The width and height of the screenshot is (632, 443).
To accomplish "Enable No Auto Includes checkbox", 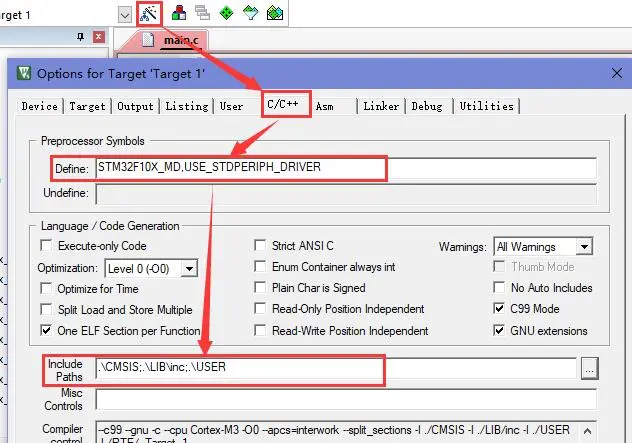I will click(x=499, y=287).
